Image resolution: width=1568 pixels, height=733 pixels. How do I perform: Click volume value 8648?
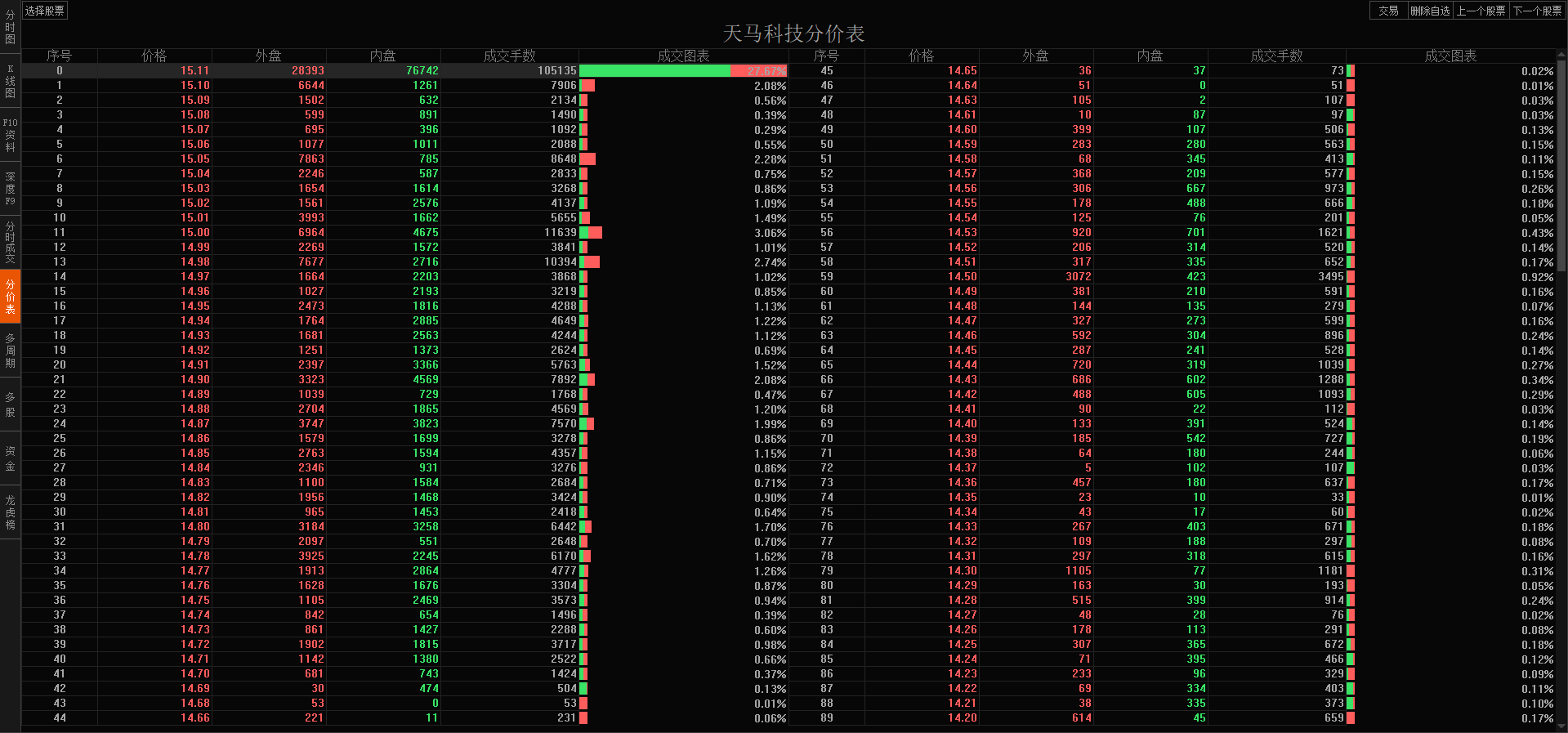[x=564, y=159]
